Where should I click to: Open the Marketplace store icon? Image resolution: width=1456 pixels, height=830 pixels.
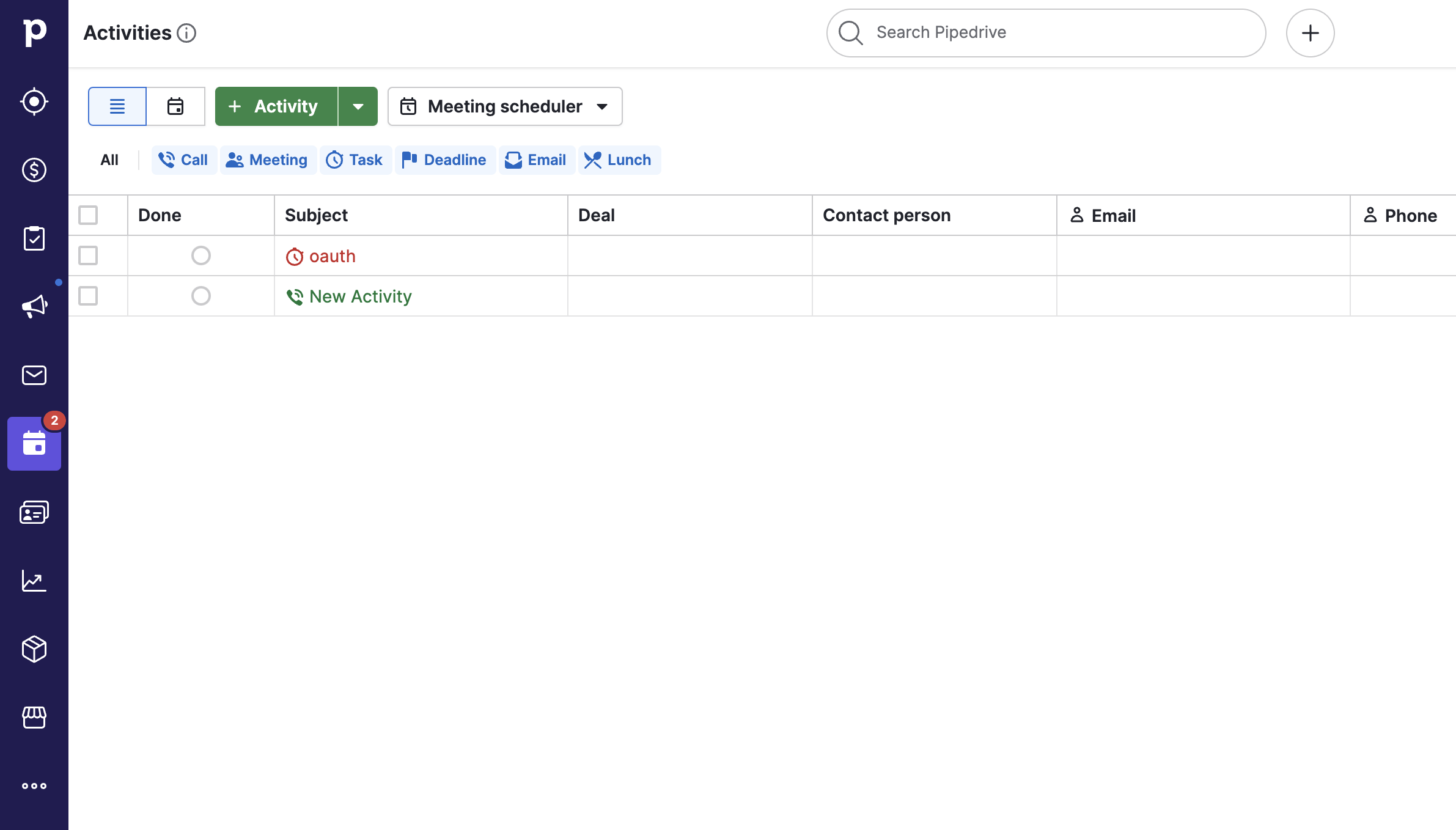pyautogui.click(x=34, y=718)
